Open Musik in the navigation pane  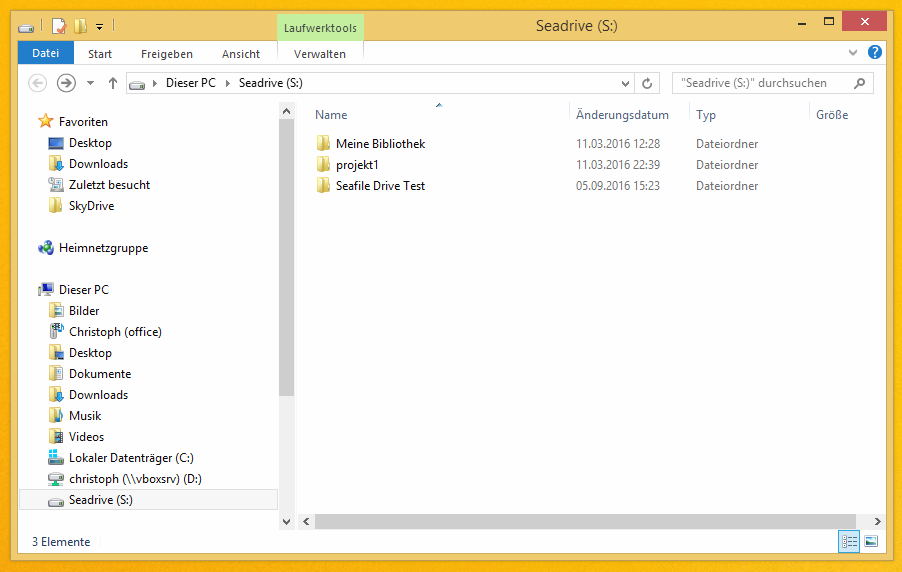click(85, 416)
